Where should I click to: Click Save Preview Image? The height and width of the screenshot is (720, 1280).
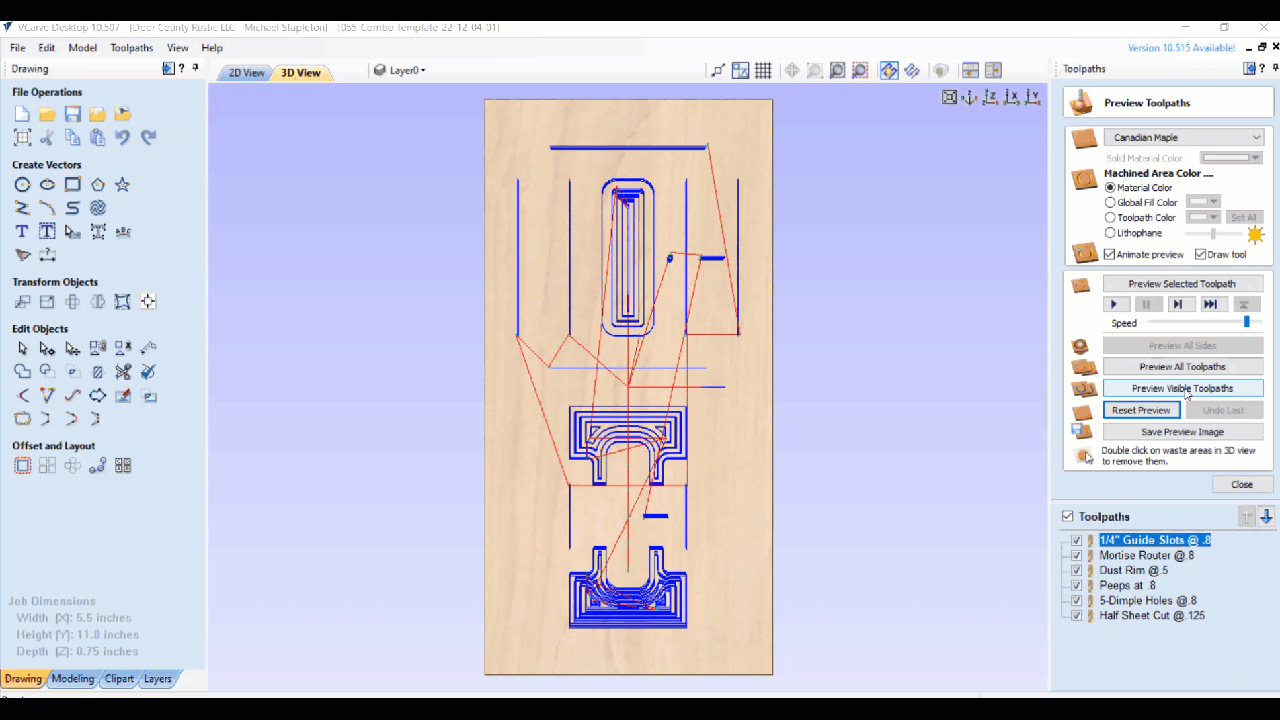[1183, 431]
